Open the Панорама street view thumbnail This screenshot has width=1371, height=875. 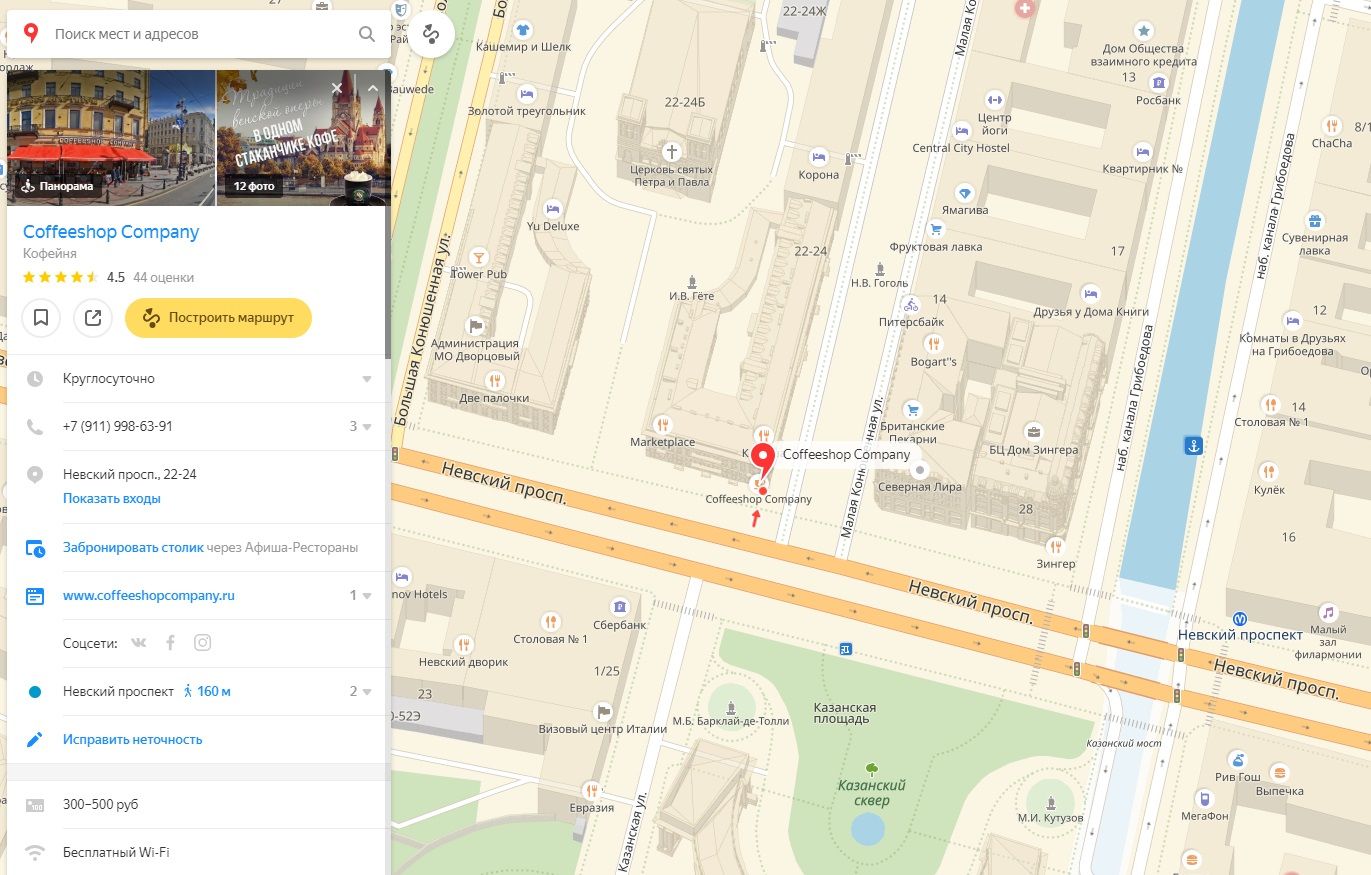click(x=110, y=137)
